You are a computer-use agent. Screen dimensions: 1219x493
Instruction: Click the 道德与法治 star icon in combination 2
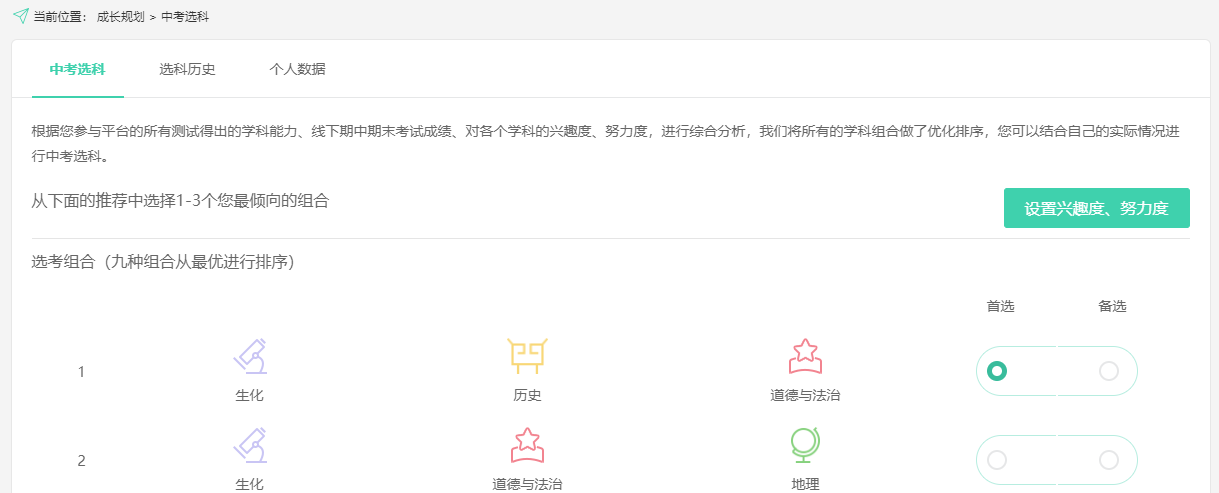pos(527,446)
